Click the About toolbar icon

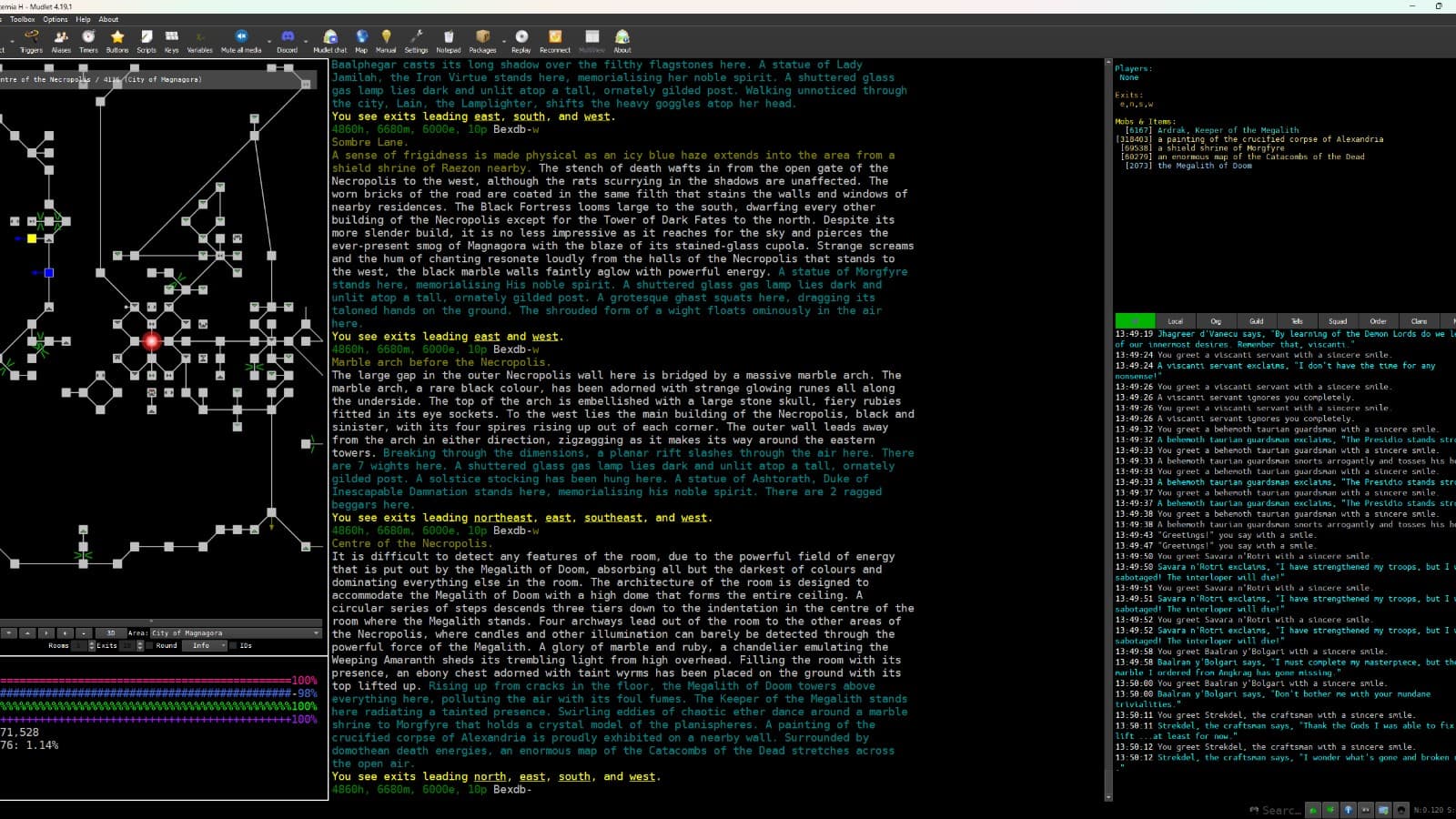(x=622, y=41)
